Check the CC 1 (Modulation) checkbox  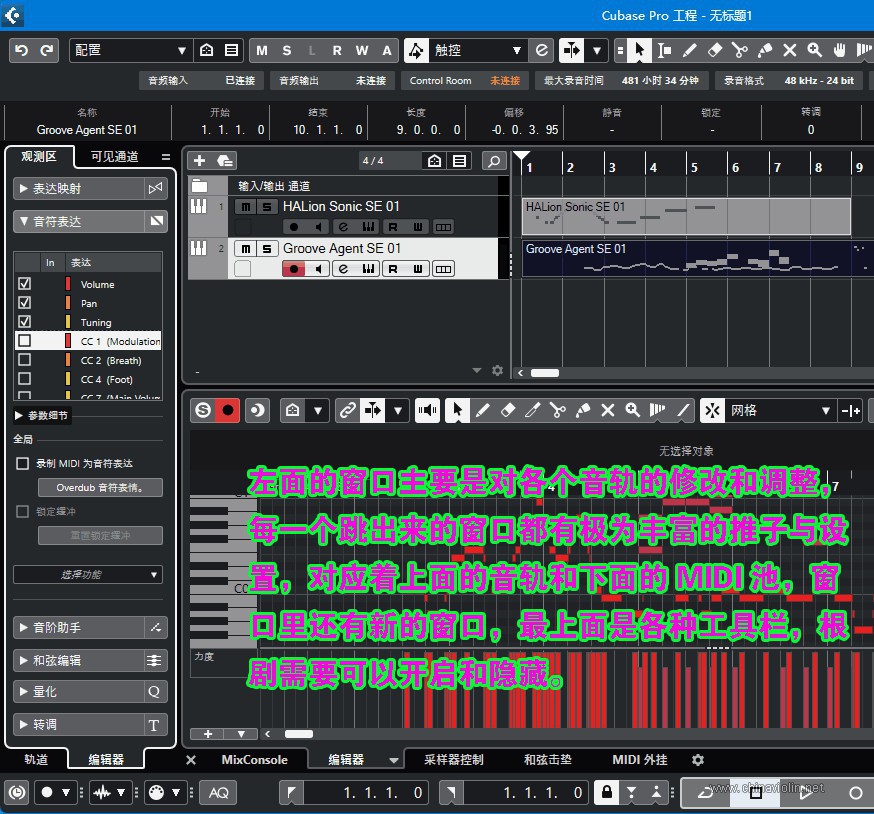coord(25,341)
